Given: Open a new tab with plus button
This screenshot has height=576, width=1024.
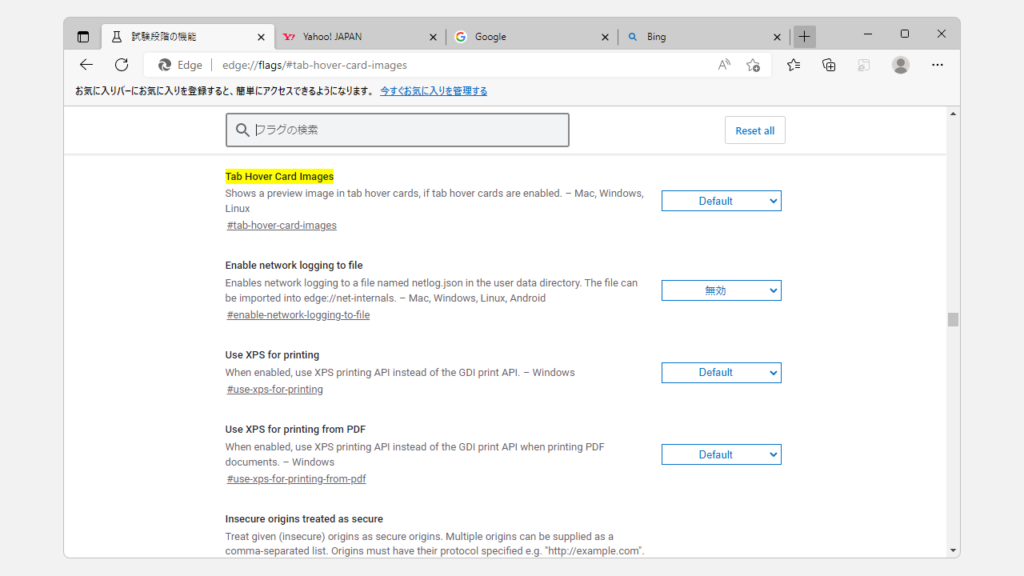Looking at the screenshot, I should click(x=805, y=37).
